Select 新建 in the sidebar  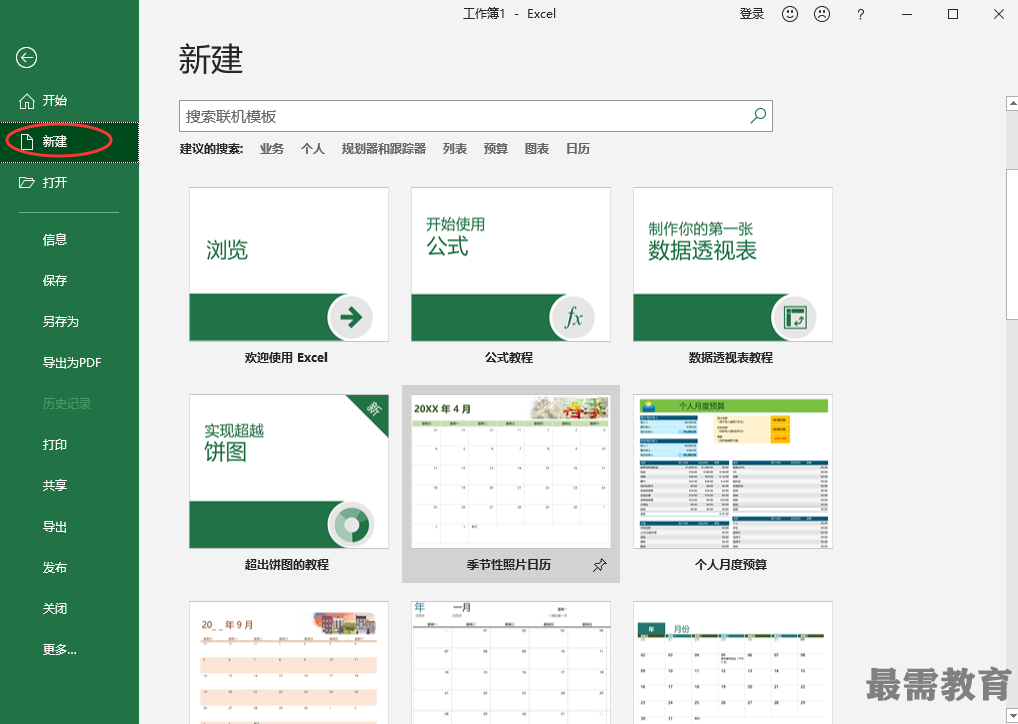pos(69,142)
